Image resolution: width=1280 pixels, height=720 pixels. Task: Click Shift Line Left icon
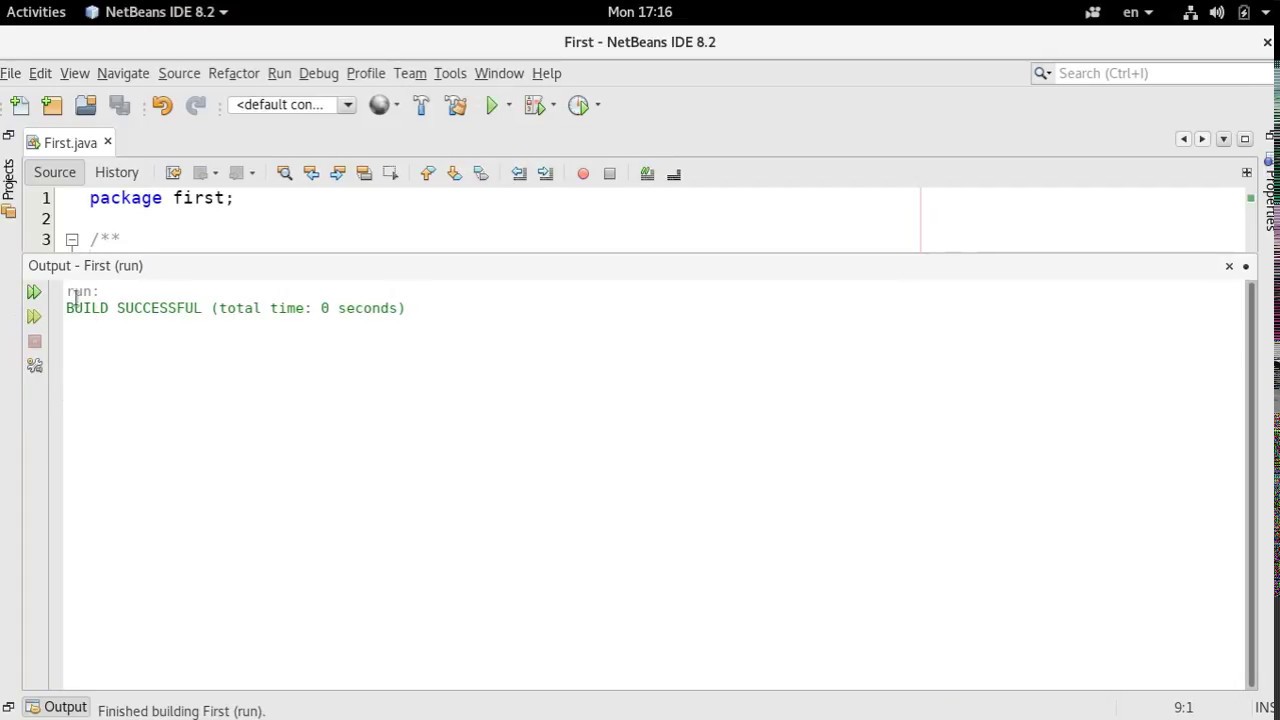click(519, 173)
